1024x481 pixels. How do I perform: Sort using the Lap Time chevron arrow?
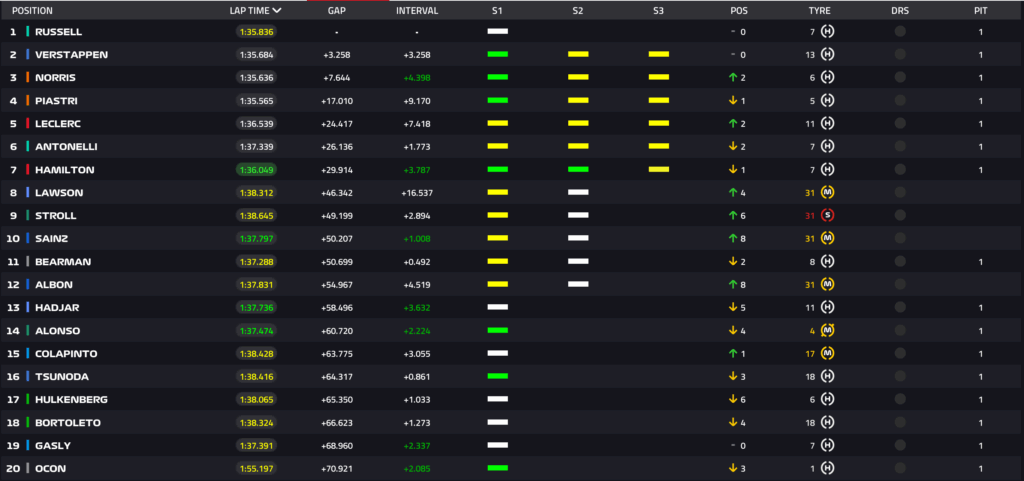coord(277,10)
